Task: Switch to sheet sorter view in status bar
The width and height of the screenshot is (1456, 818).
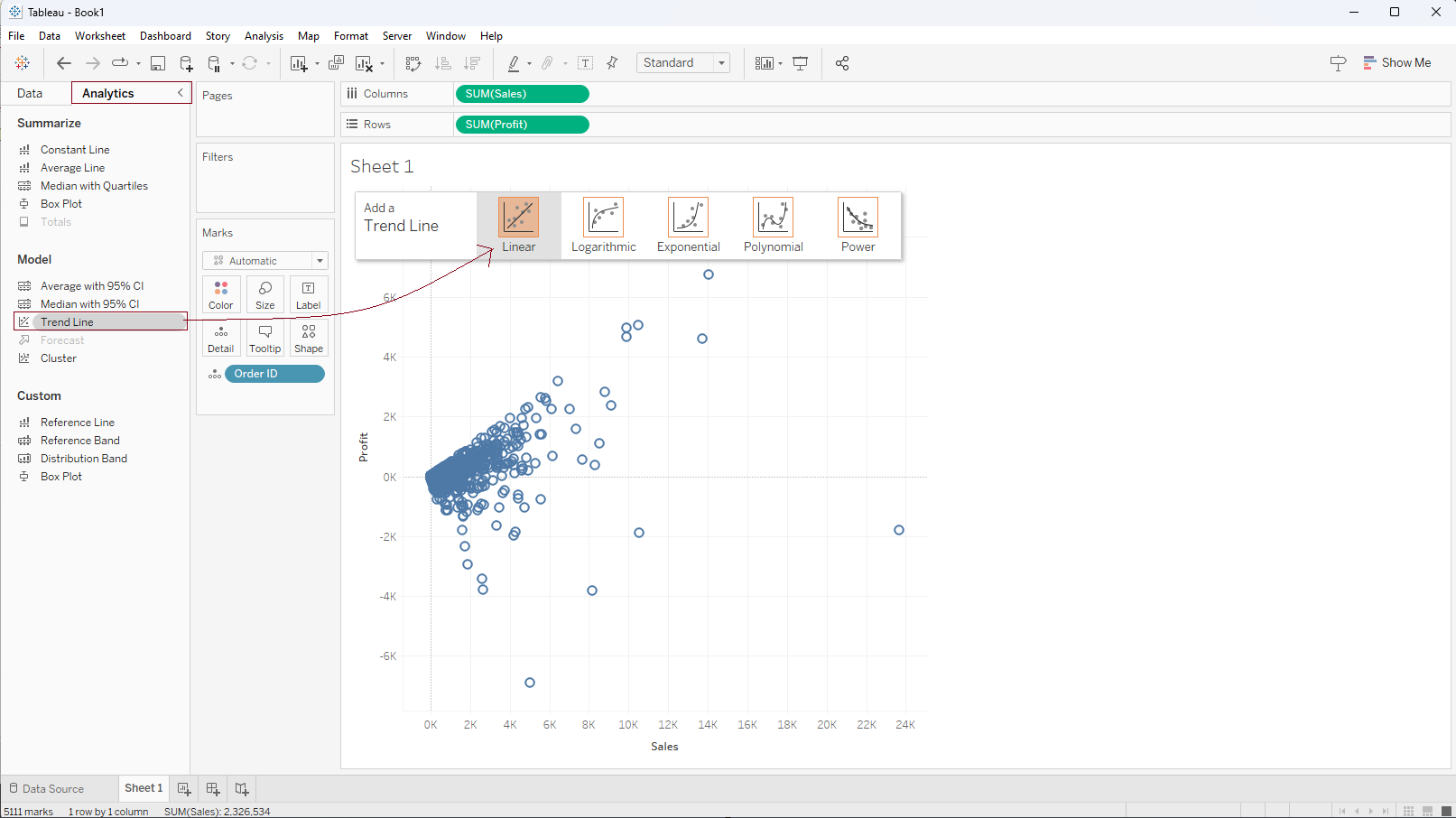Action: tap(1408, 811)
